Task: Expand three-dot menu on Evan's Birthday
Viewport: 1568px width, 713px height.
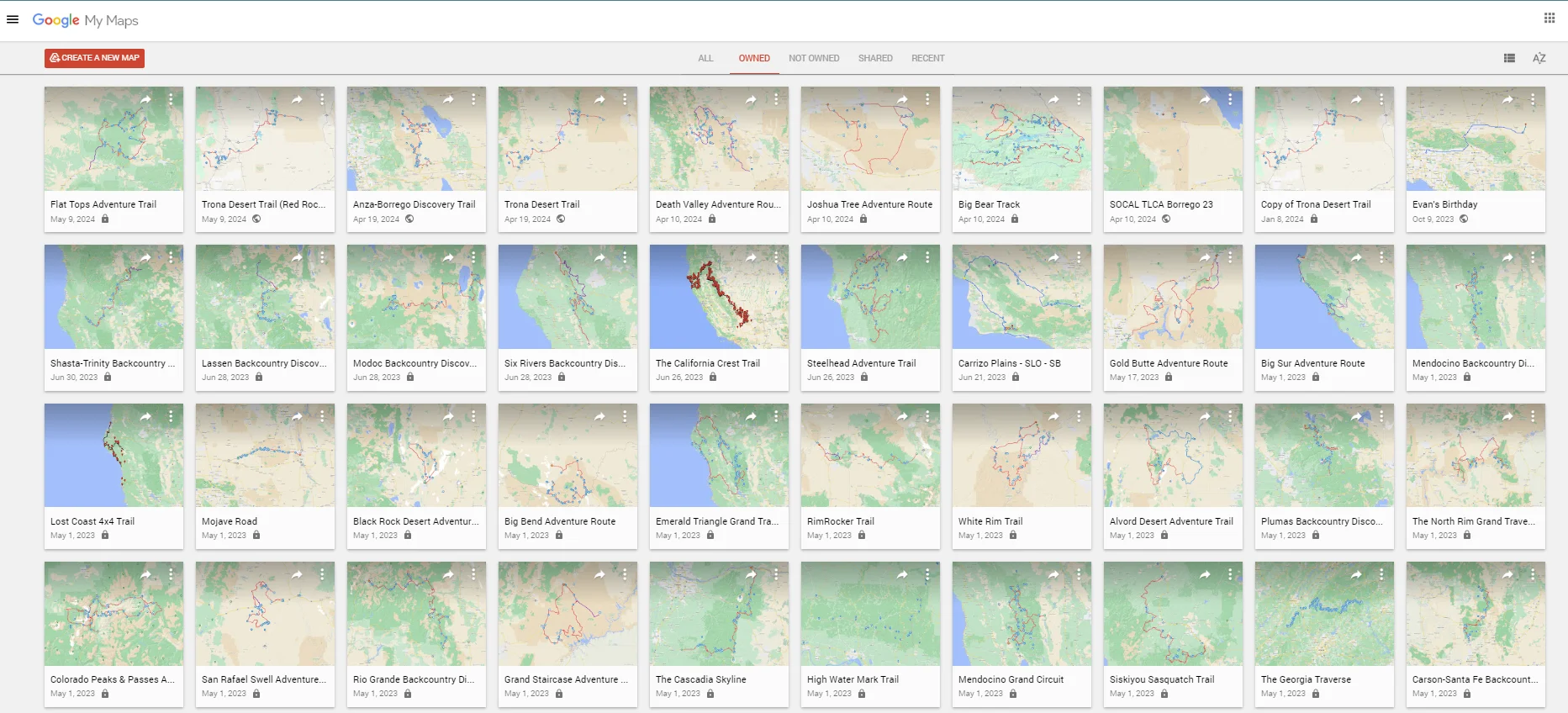Action: (1533, 100)
